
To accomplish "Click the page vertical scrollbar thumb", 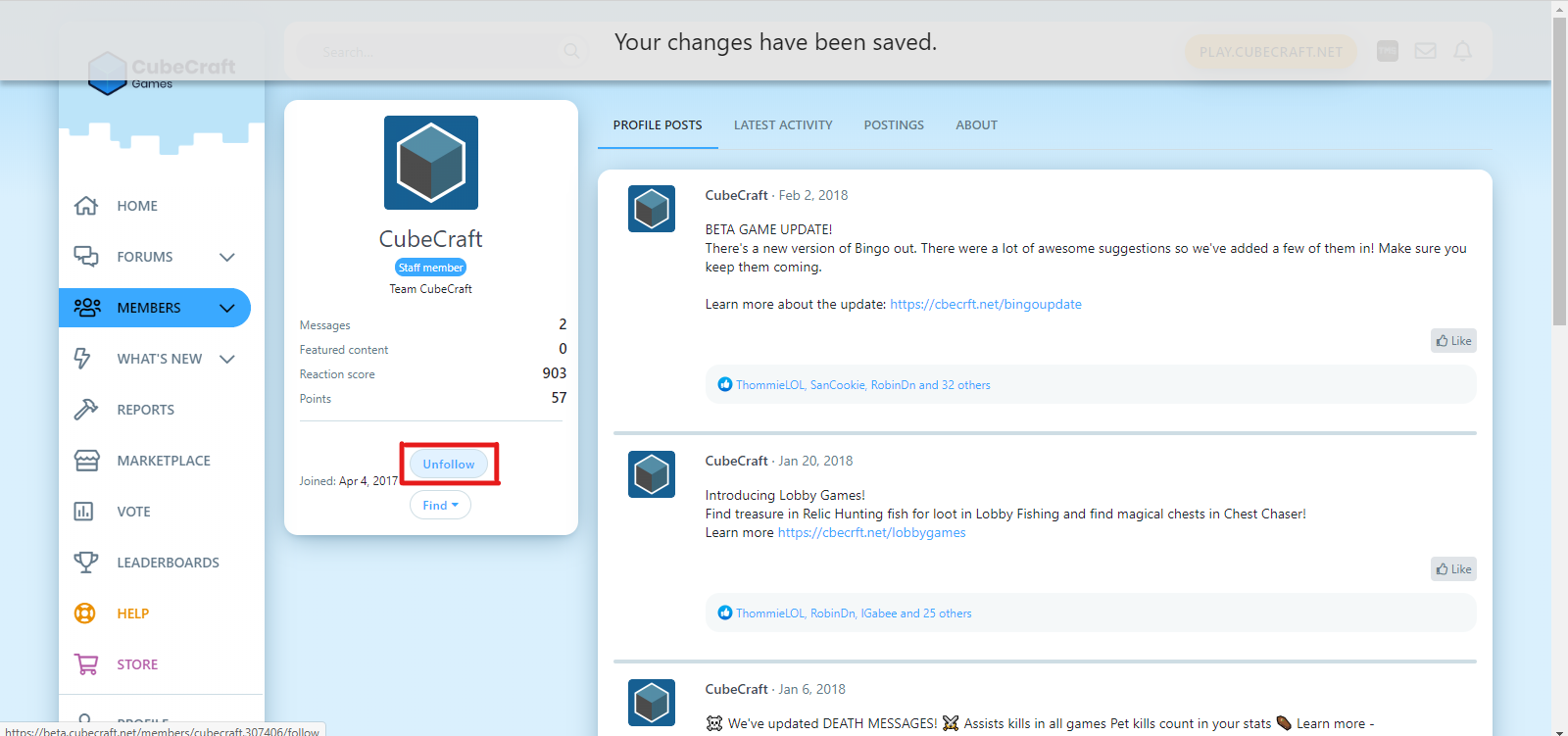I will (x=1559, y=172).
